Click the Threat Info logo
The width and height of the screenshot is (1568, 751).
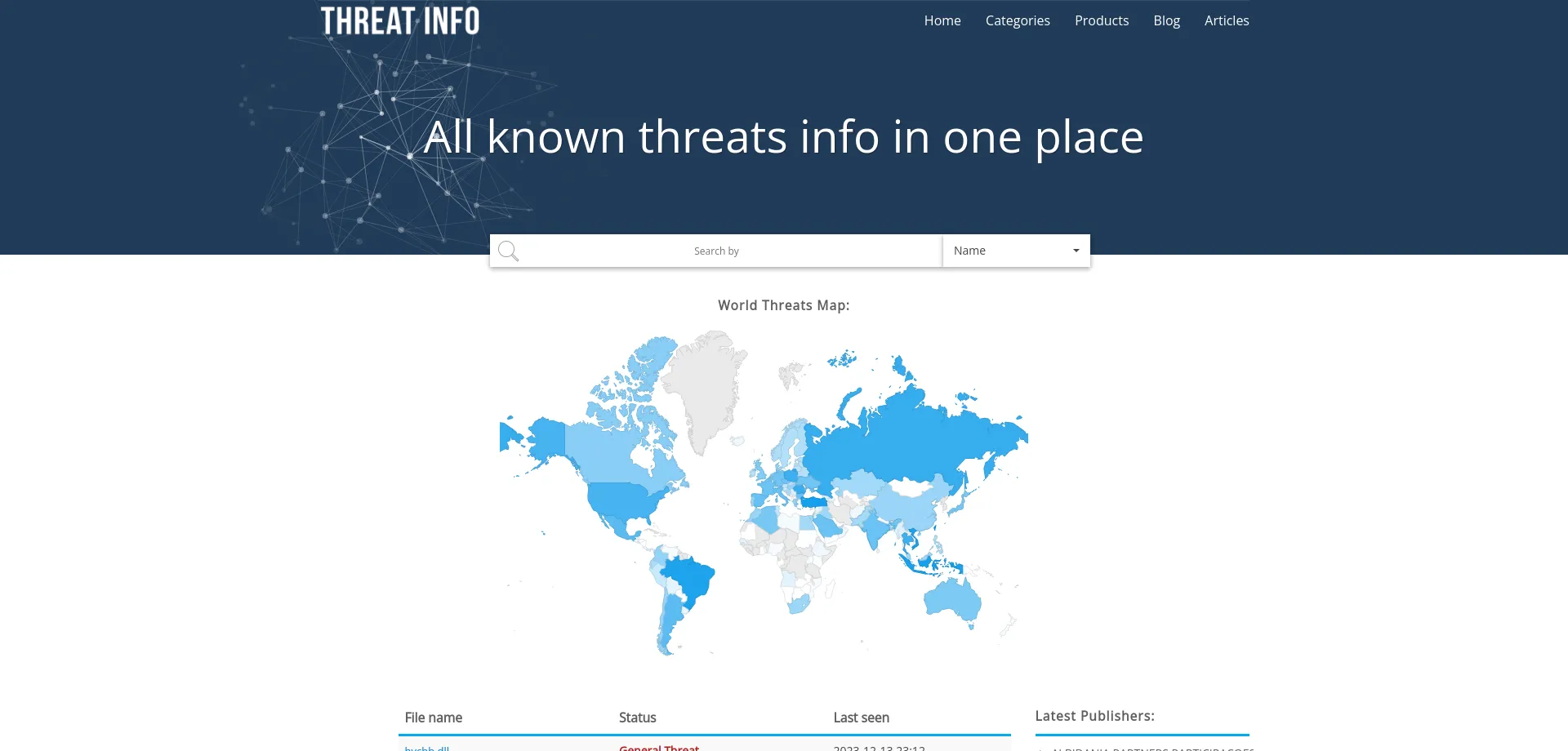[399, 21]
